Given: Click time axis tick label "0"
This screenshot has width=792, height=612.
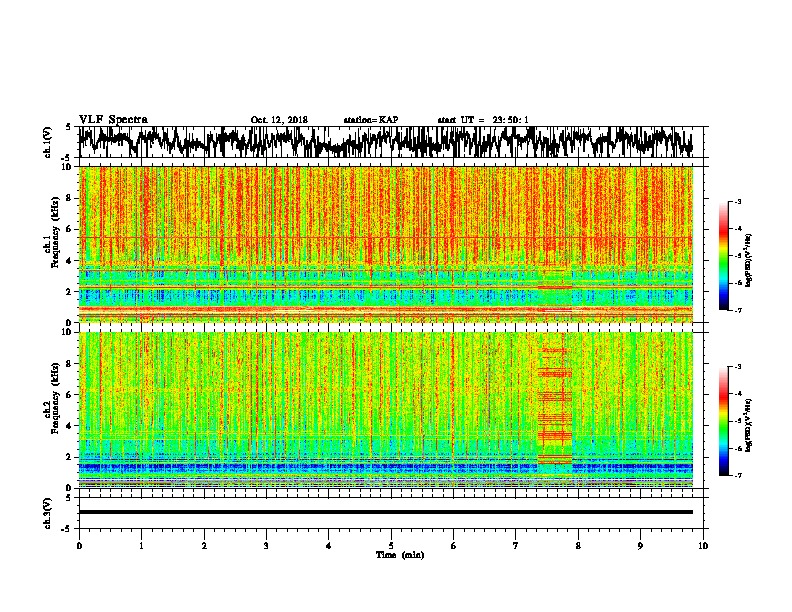Looking at the screenshot, I should click(79, 546).
